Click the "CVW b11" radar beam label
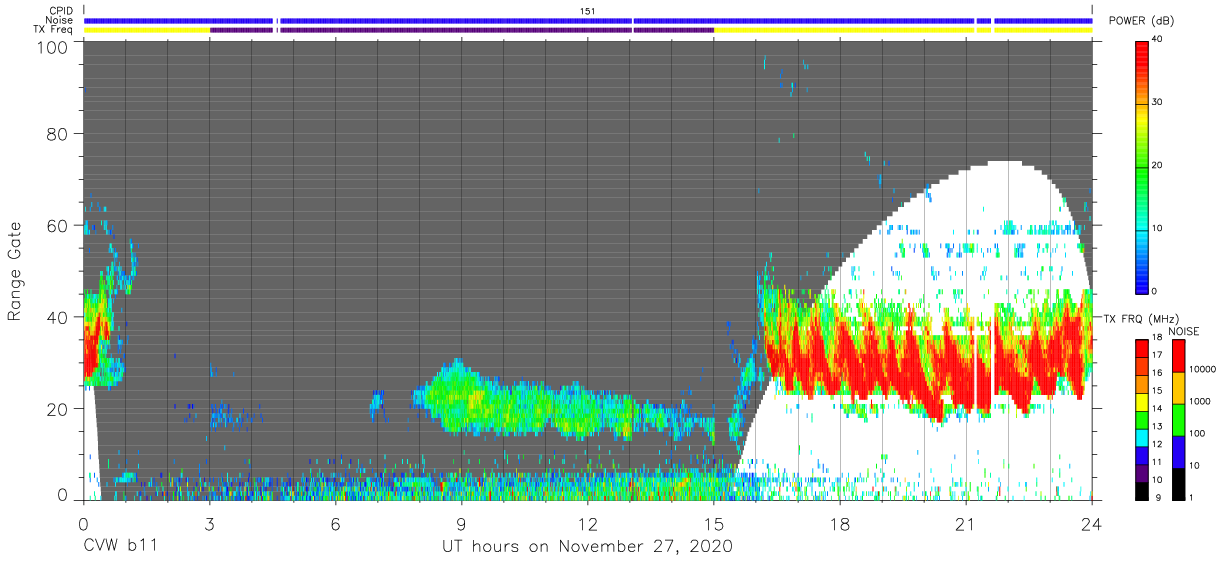 pos(119,547)
